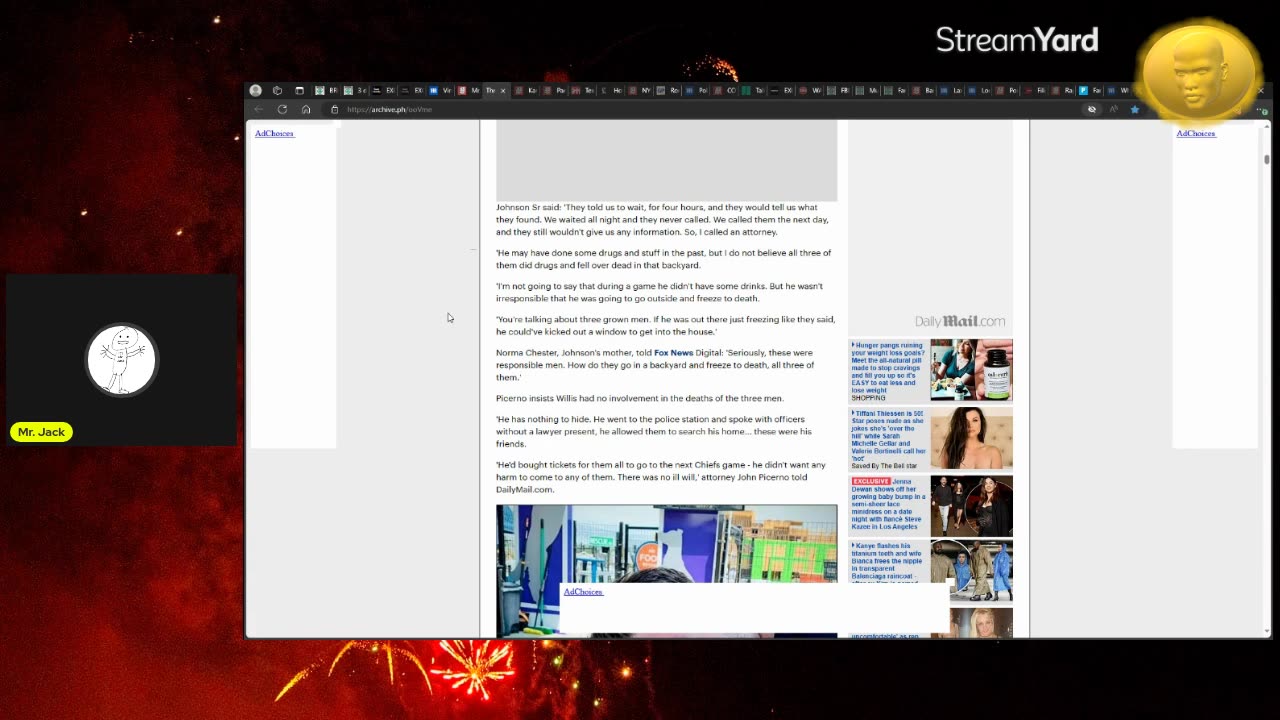Switch to the 'Mr' browser tab
The height and width of the screenshot is (720, 1280).
[468, 90]
